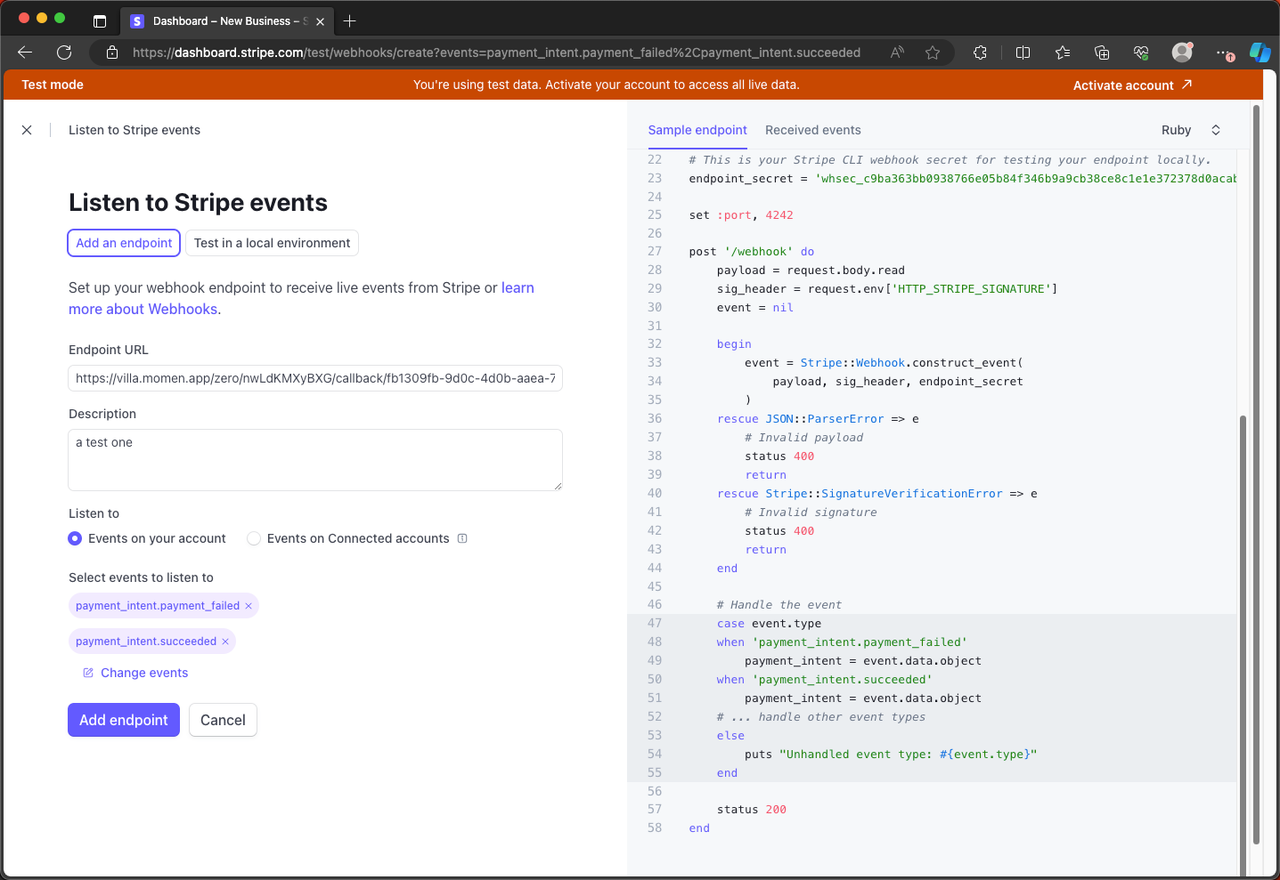Screen dimensions: 1280x880
Task: Click 'status 200' code line
Action: click(x=752, y=810)
